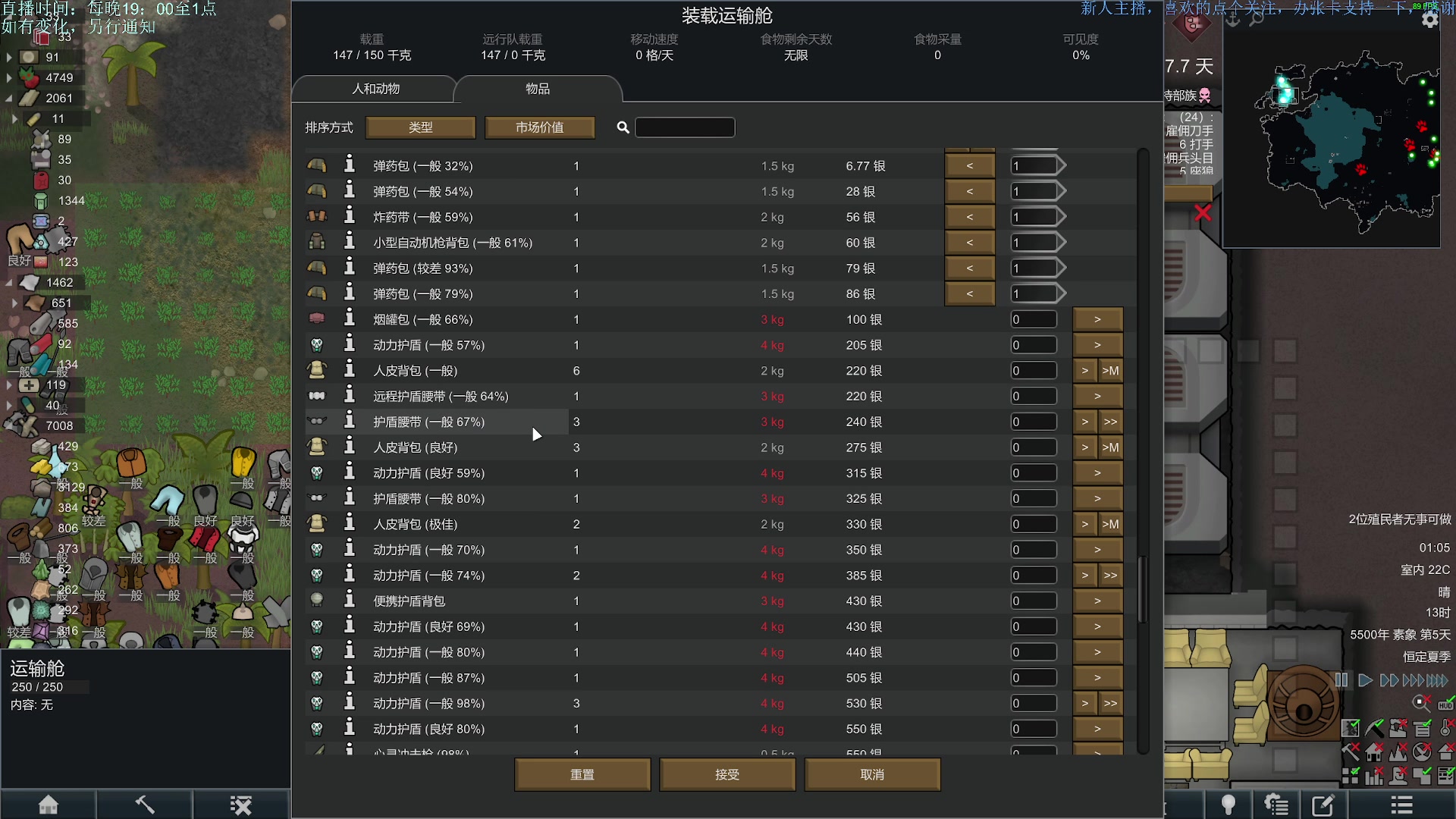Click 接受 to accept loading
This screenshot has width=1456, height=819.
coord(727,774)
